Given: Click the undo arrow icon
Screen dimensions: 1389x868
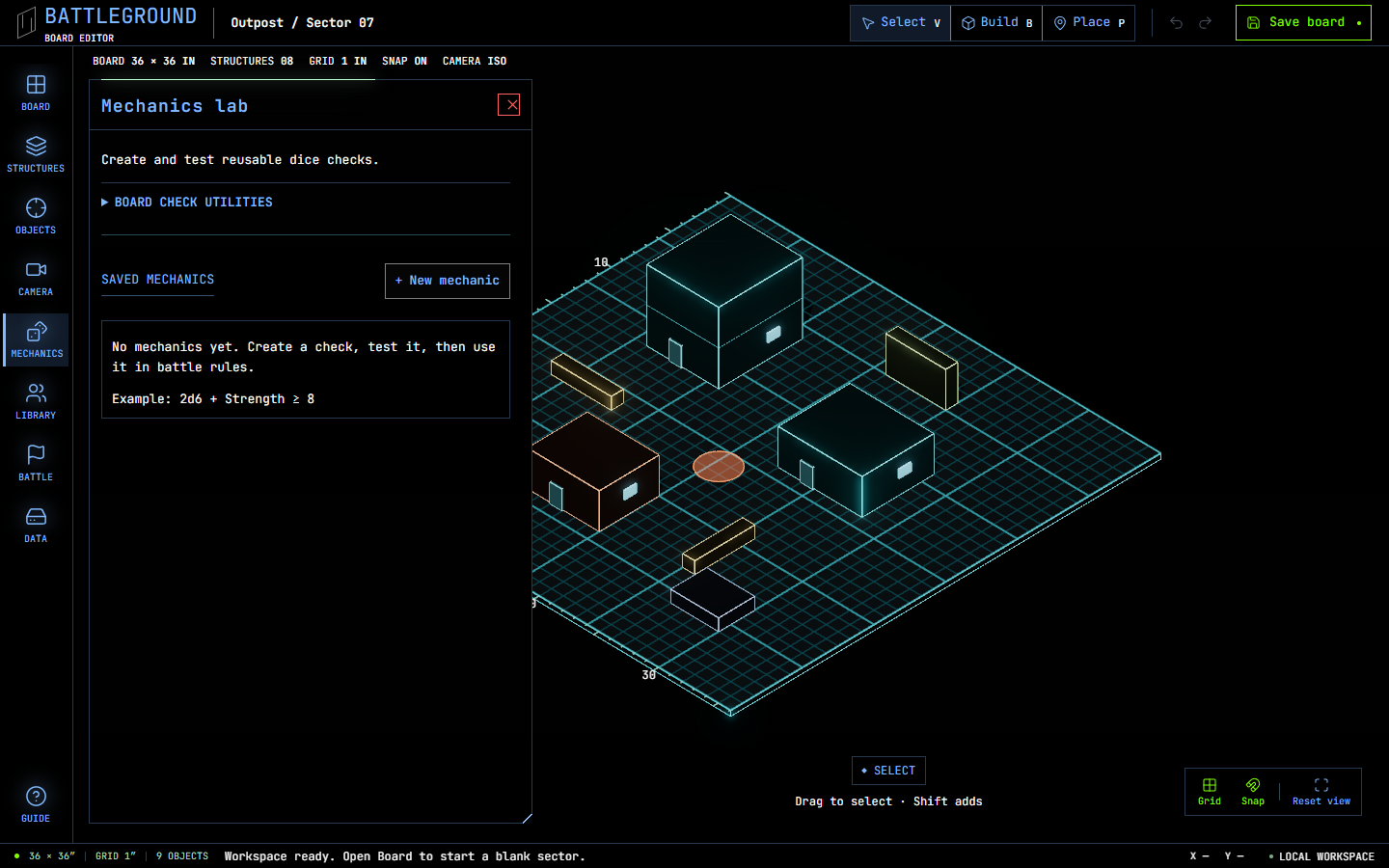Looking at the screenshot, I should click(1176, 23).
